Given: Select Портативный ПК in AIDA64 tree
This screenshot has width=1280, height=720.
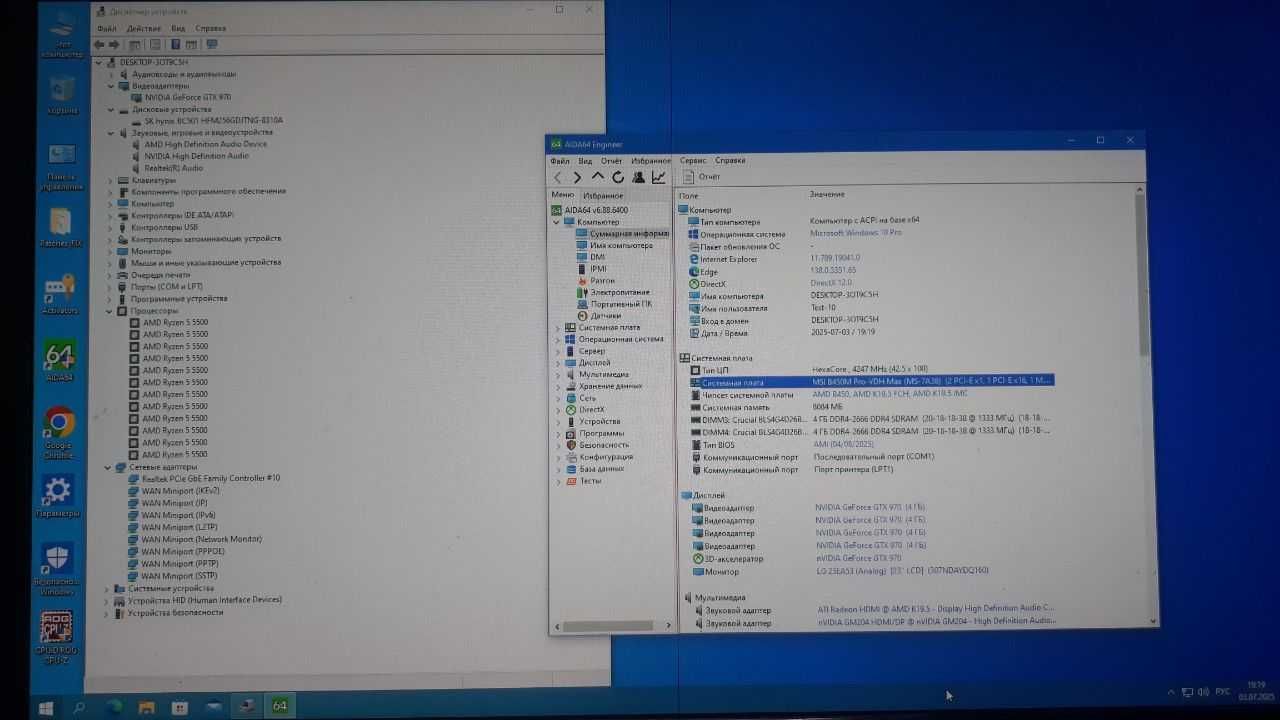Looking at the screenshot, I should coord(621,304).
